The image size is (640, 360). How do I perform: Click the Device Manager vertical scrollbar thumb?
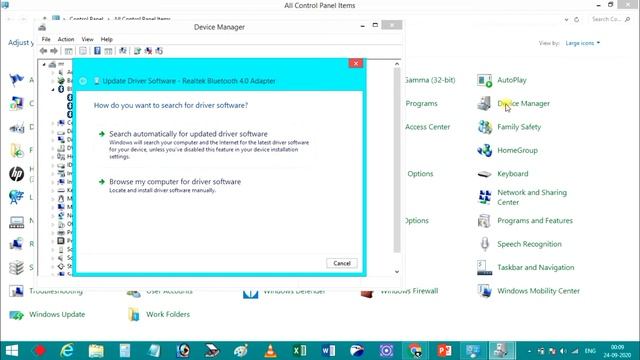click(x=397, y=160)
